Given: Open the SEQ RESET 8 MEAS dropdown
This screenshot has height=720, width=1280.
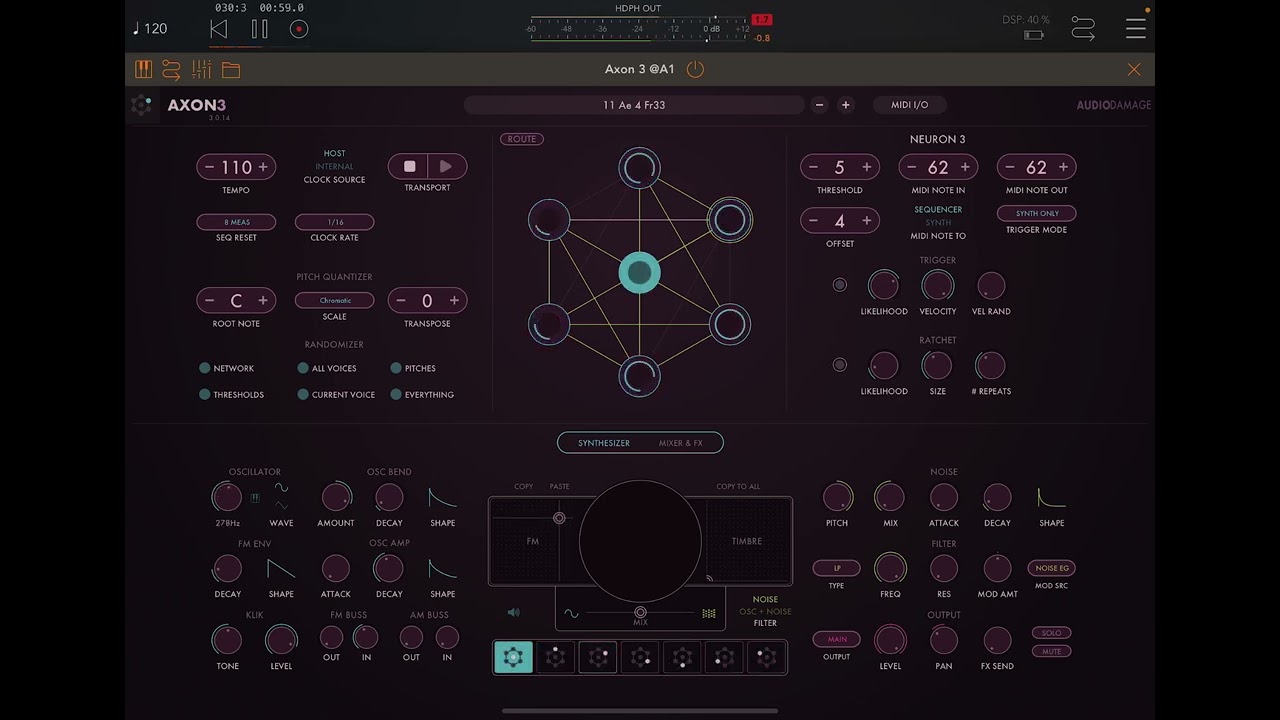Looking at the screenshot, I should point(236,222).
